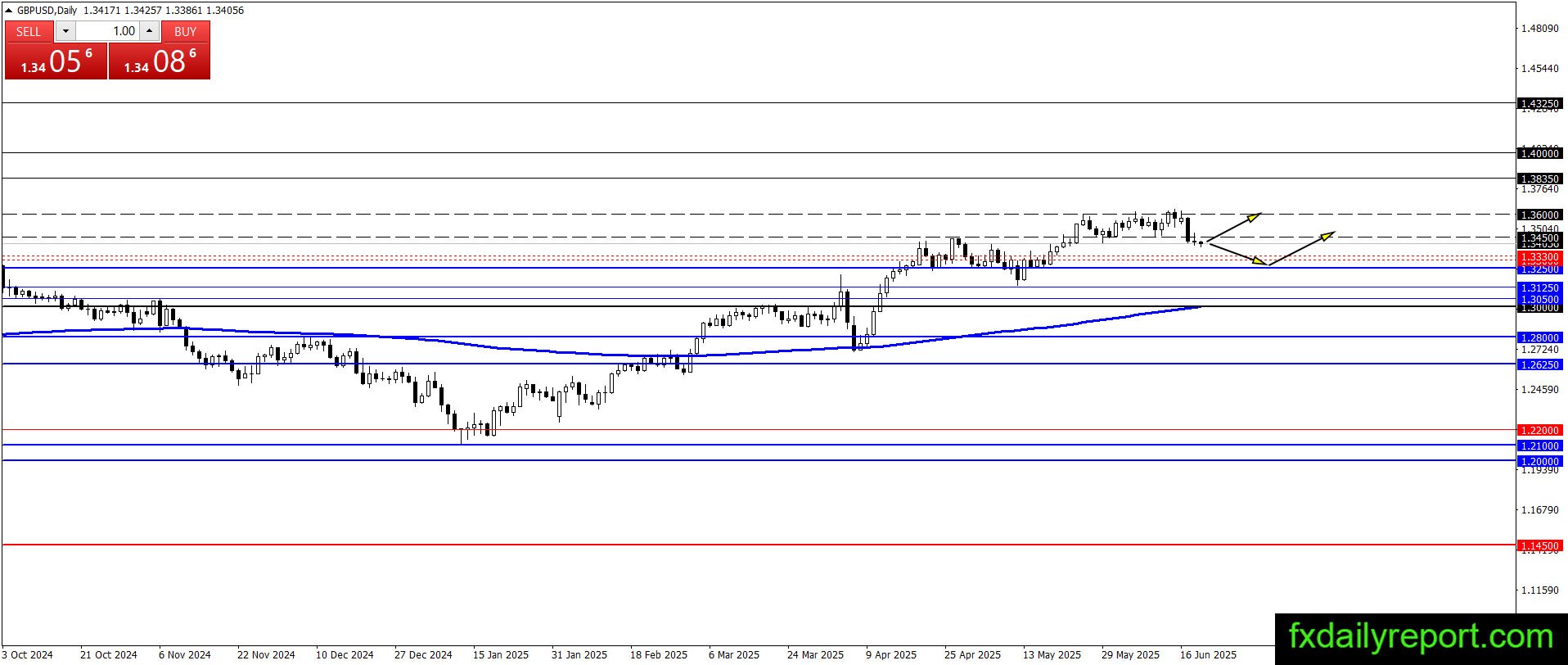
Task: Click the BUY button
Action: point(186,31)
